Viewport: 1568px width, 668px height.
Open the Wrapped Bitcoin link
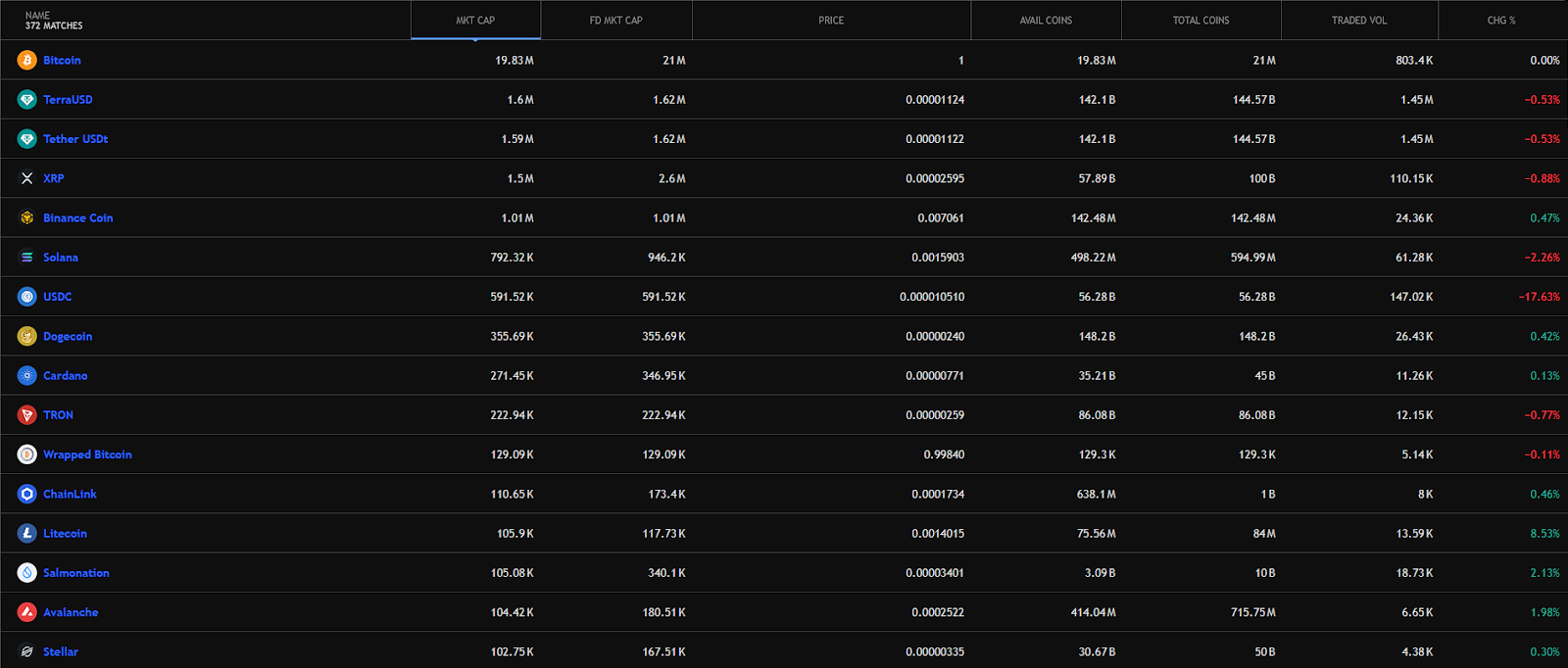(x=87, y=454)
